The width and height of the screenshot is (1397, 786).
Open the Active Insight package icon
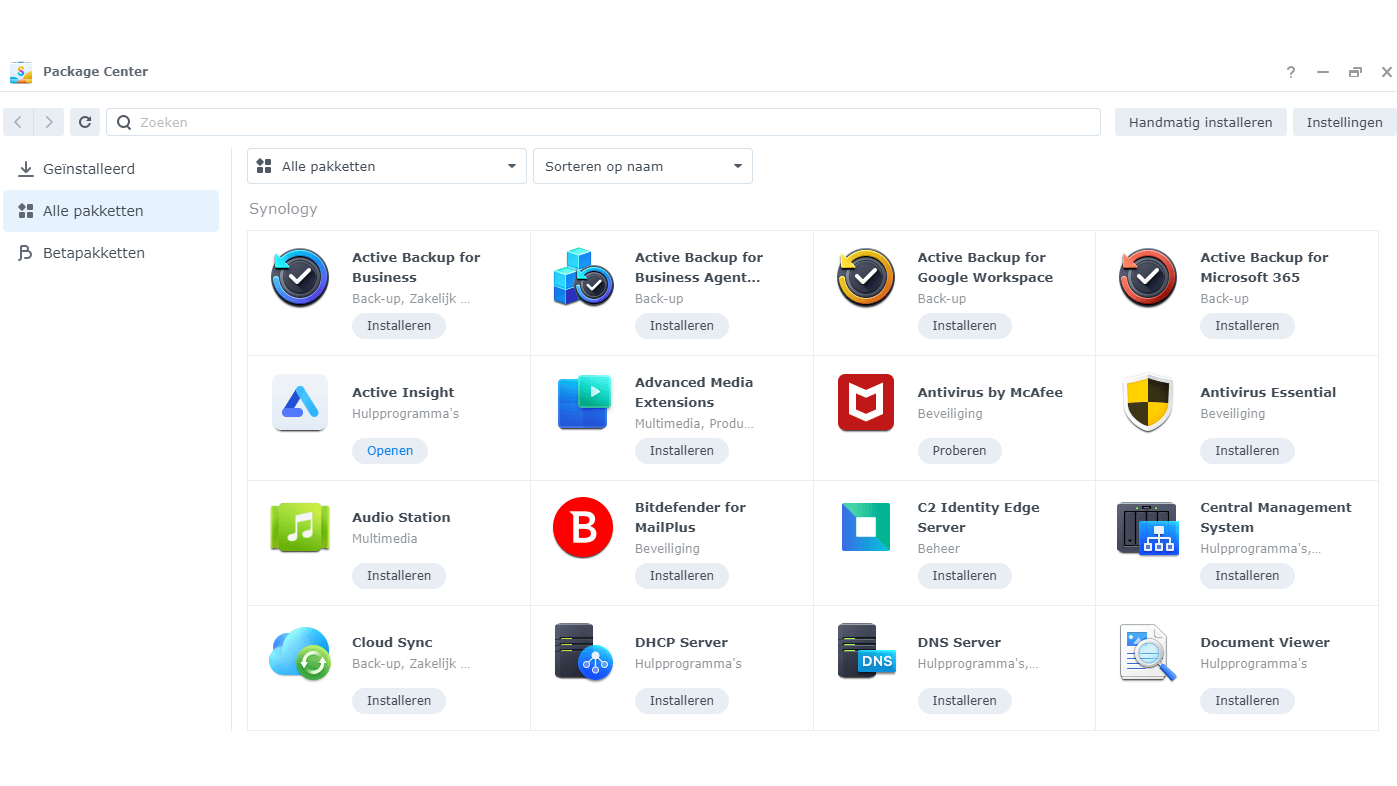[x=300, y=403]
